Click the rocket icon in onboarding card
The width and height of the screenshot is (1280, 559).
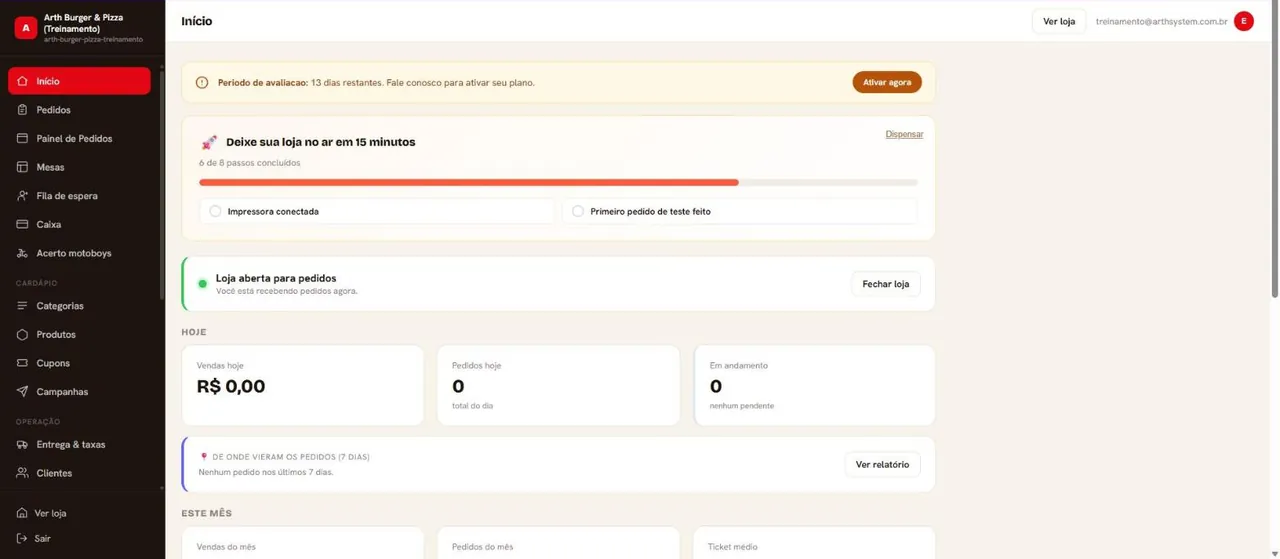[208, 142]
